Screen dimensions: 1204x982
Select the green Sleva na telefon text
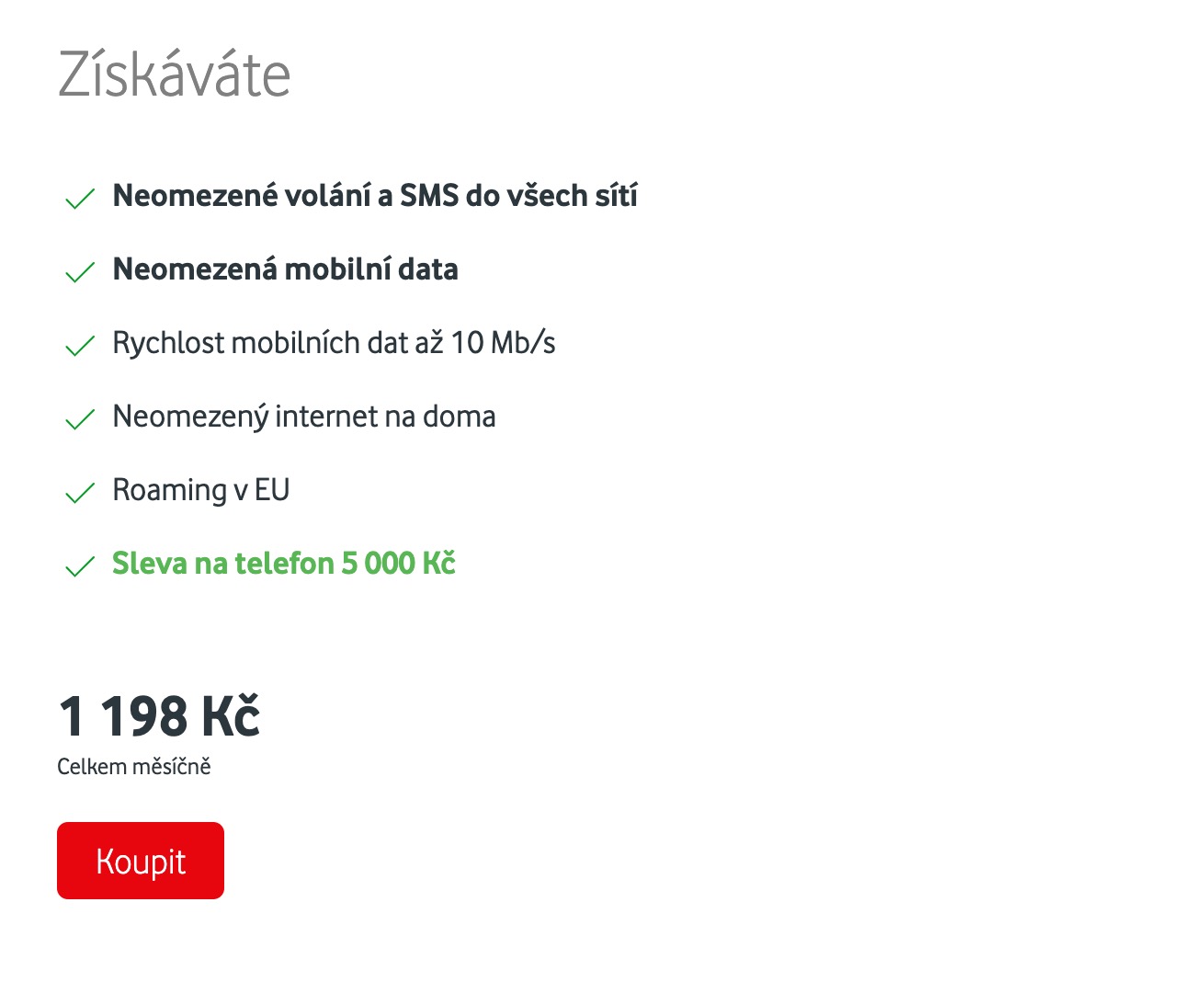tap(283, 564)
